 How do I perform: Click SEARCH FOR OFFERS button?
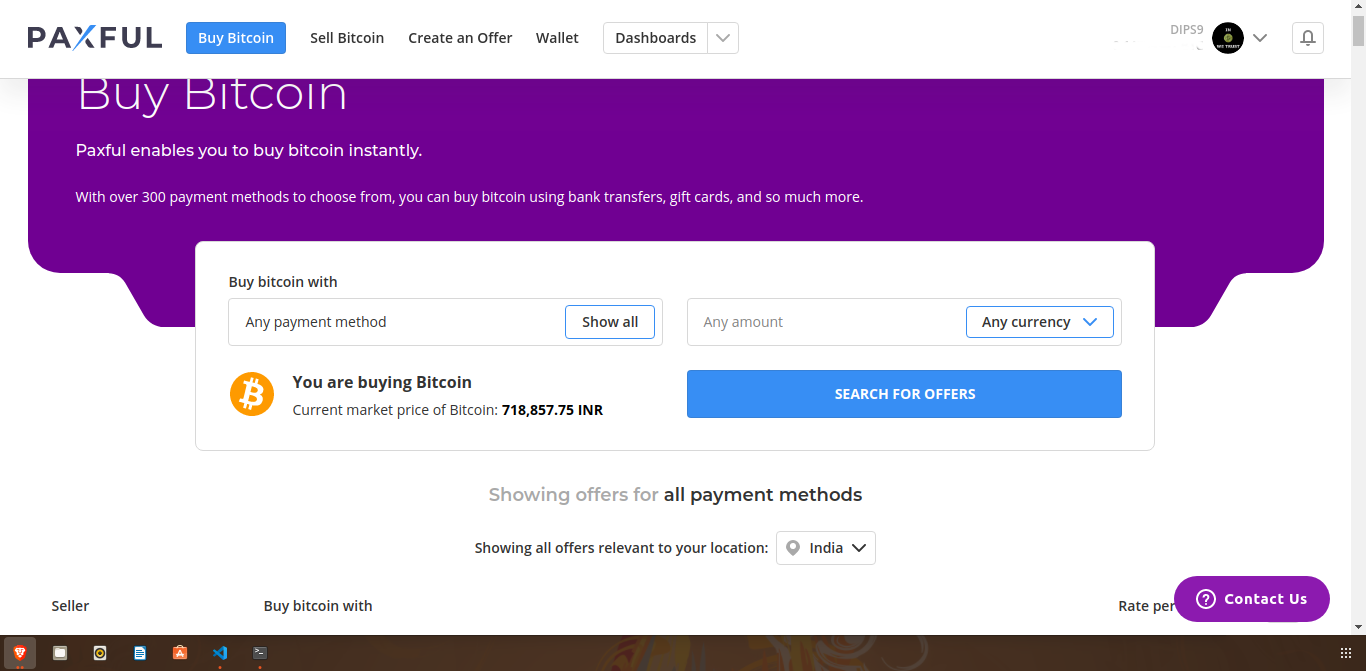[904, 394]
